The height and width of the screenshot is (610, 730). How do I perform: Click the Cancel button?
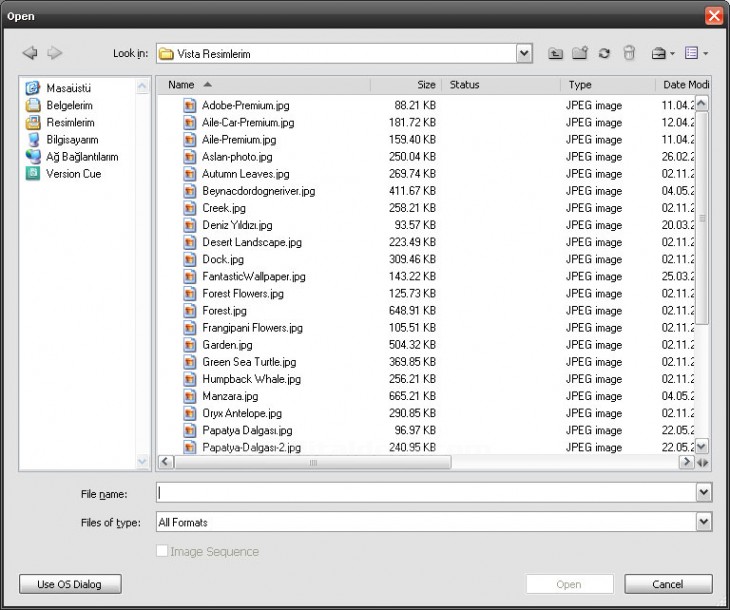pyautogui.click(x=668, y=584)
